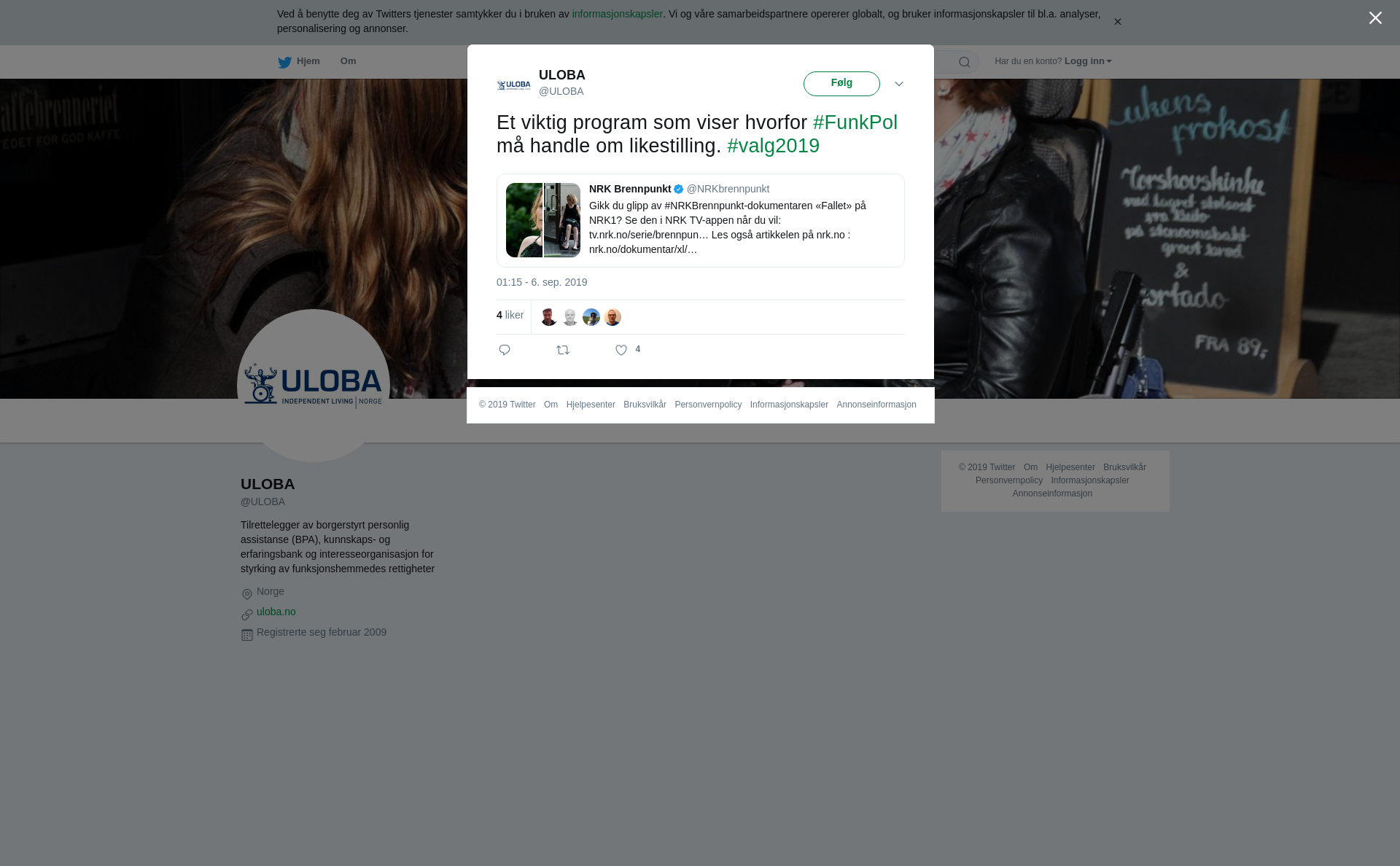1400x866 pixels.
Task: Visit uloba.no website link
Action: pos(276,612)
